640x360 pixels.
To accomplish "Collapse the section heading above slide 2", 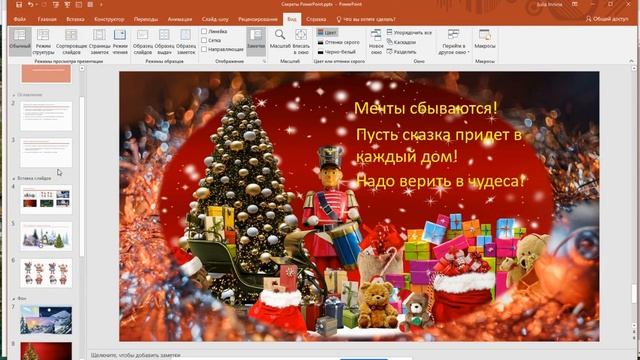I will tap(14, 95).
